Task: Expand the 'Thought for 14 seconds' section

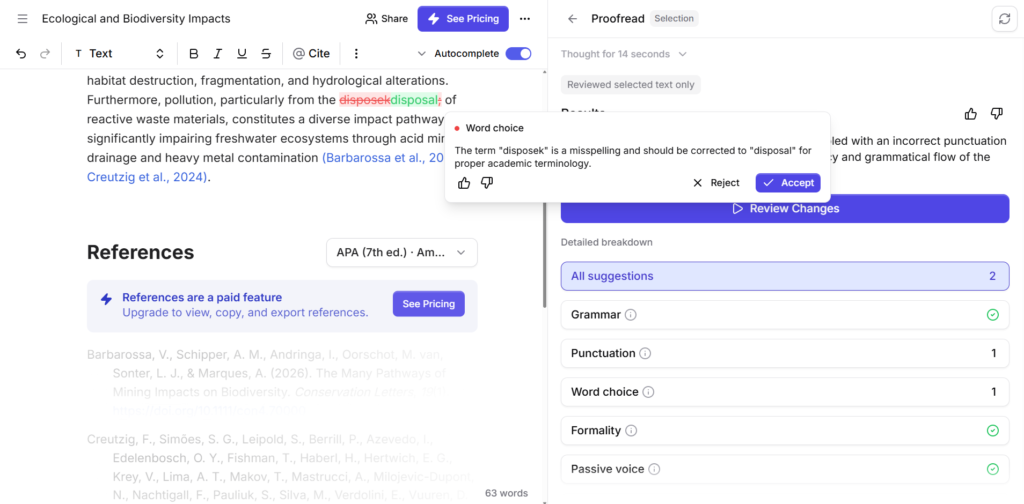Action: click(x=624, y=54)
